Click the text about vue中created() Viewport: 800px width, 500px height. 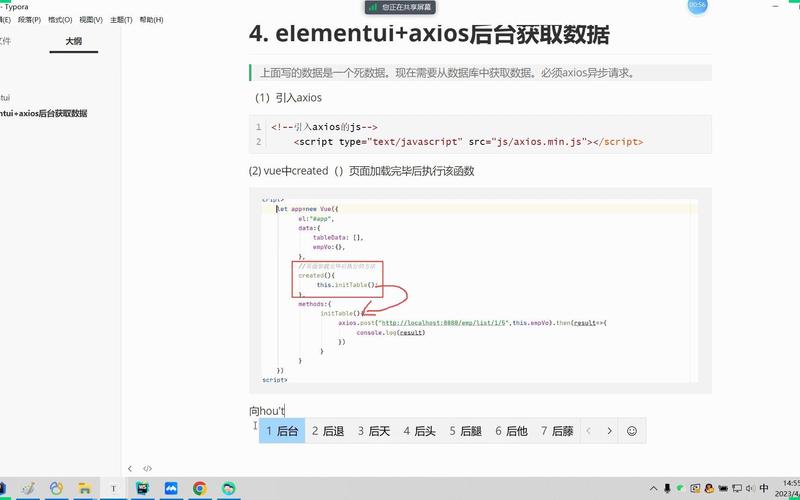tap(361, 171)
